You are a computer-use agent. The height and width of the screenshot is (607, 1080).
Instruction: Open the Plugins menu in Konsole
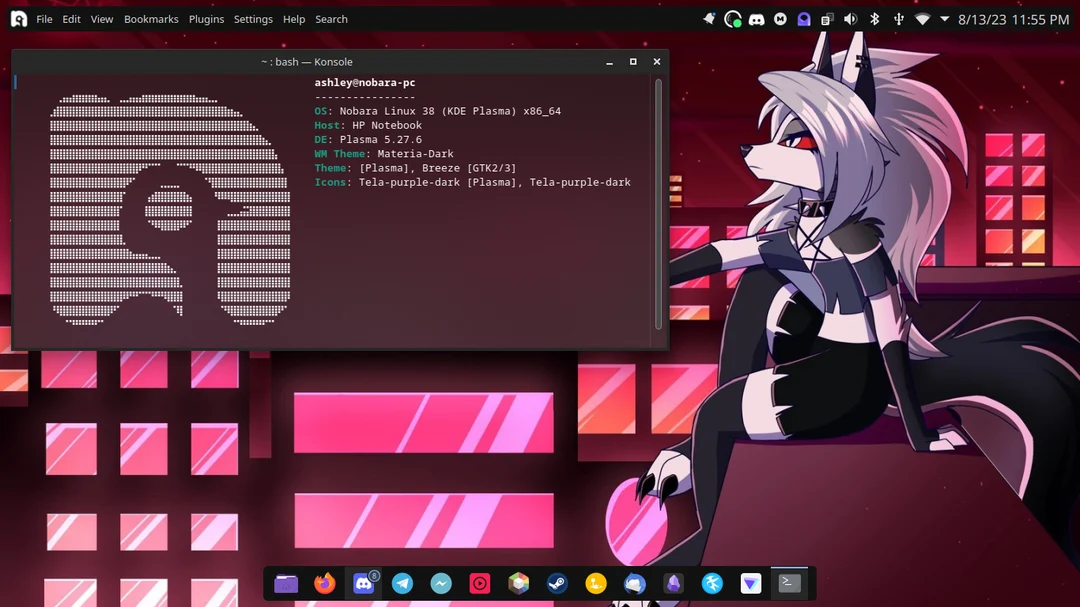(x=206, y=18)
